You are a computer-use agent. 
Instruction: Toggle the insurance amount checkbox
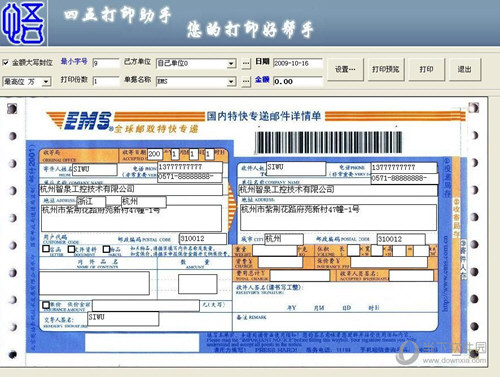tap(46, 305)
